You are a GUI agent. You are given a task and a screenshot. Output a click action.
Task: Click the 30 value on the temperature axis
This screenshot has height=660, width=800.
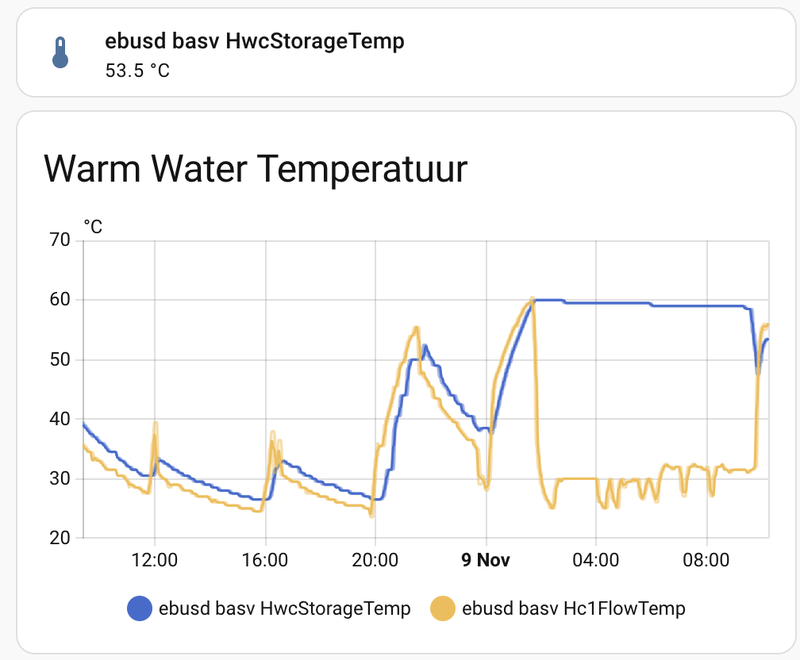pyautogui.click(x=59, y=479)
